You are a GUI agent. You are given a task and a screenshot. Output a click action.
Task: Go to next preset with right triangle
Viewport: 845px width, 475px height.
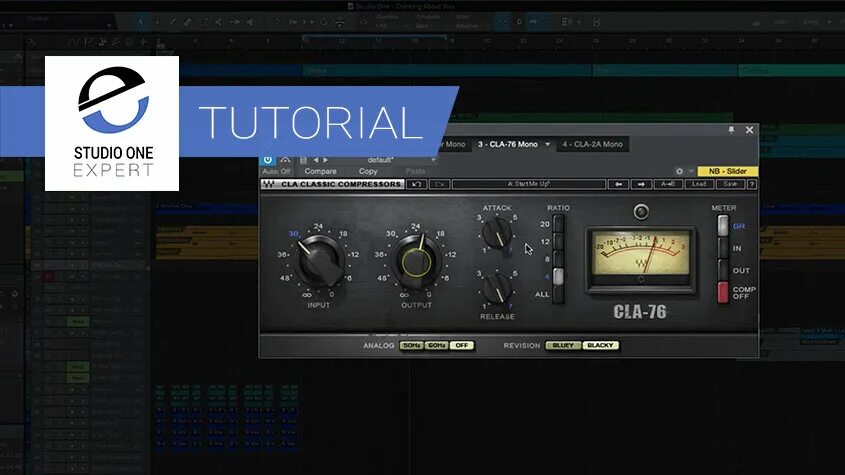[325, 160]
